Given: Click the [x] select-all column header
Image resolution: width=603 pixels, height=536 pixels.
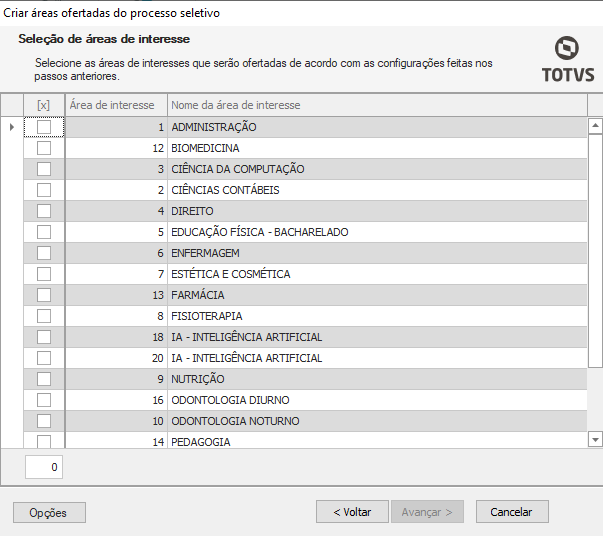Looking at the screenshot, I should [43, 105].
